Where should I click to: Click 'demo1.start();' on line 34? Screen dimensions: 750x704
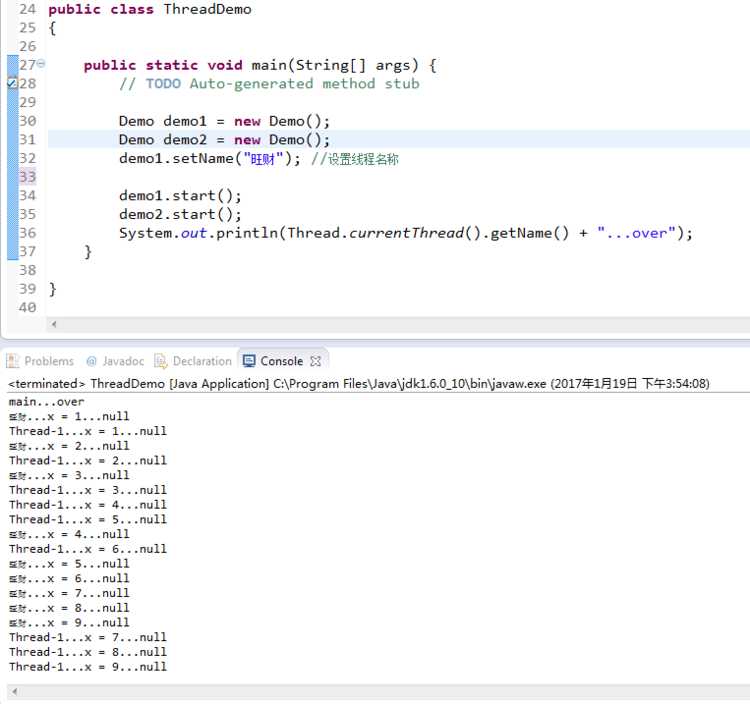(180, 196)
